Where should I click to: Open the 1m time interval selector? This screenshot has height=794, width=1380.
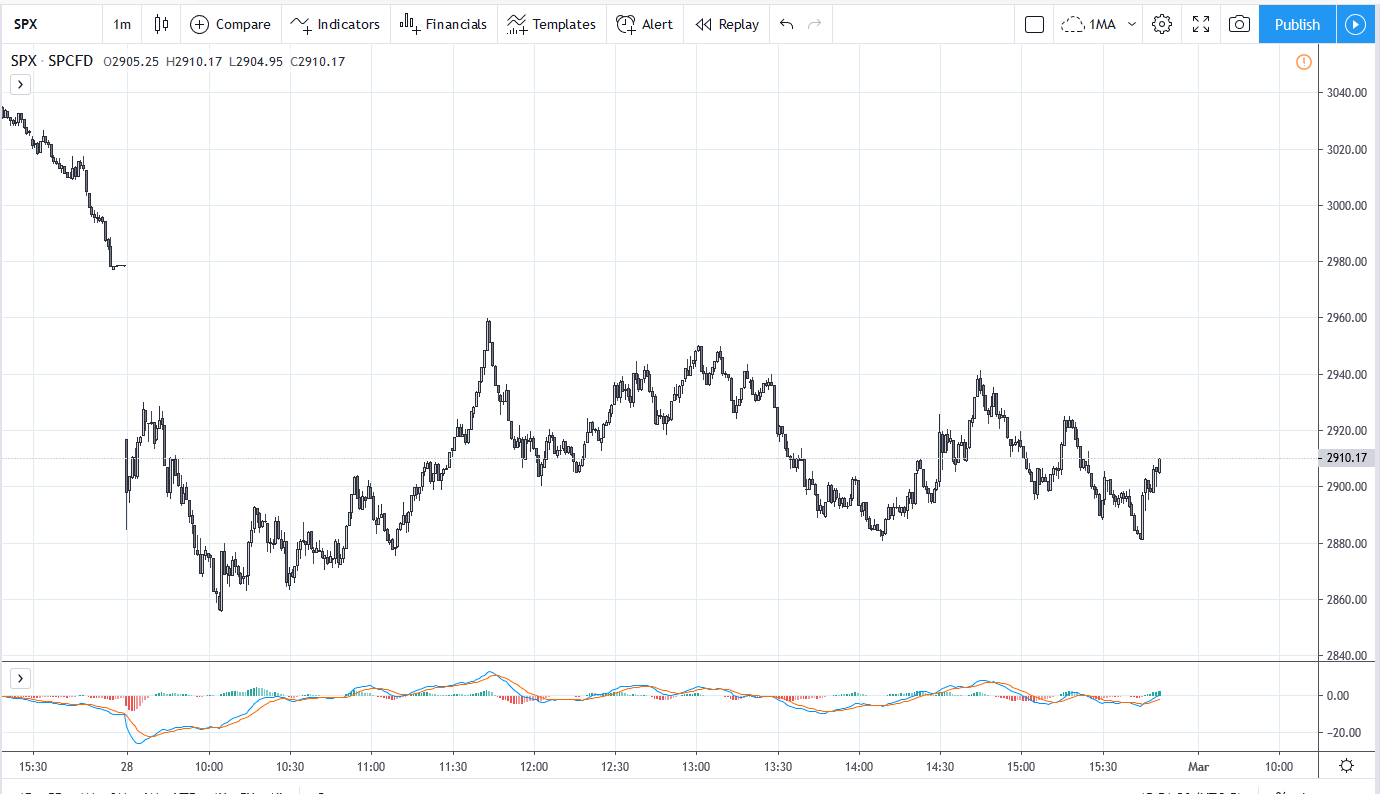121,24
